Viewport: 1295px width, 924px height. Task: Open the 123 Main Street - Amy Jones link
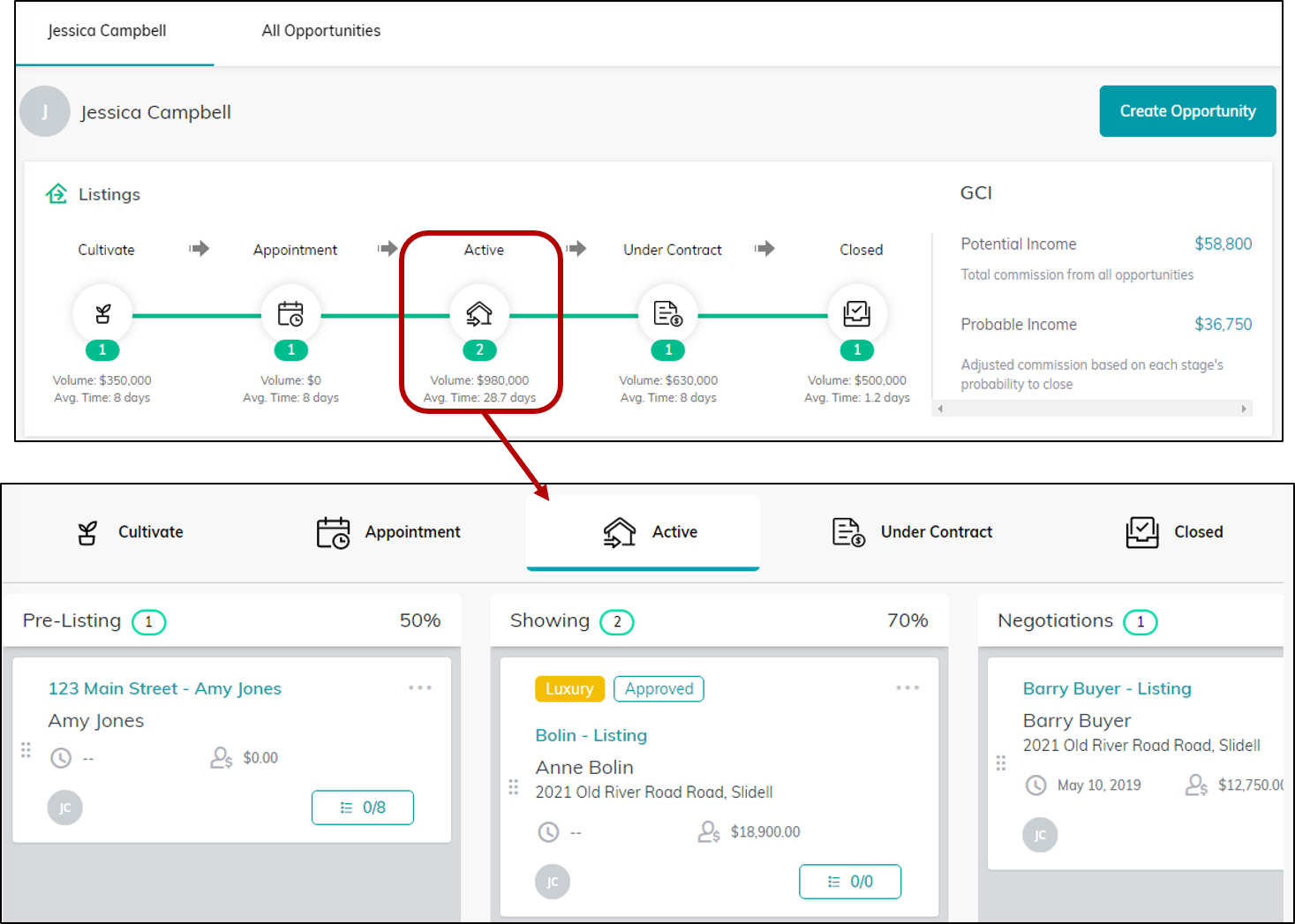(165, 688)
